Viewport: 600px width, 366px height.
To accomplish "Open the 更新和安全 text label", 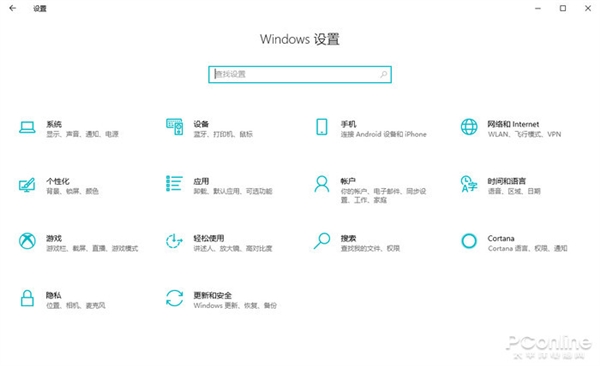I will (212, 295).
